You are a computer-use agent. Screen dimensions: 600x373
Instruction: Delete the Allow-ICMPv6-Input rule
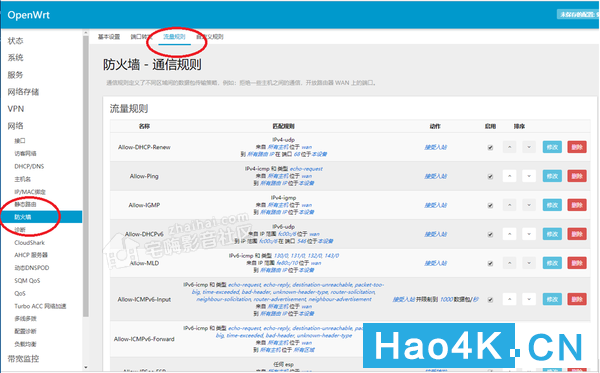577,299
